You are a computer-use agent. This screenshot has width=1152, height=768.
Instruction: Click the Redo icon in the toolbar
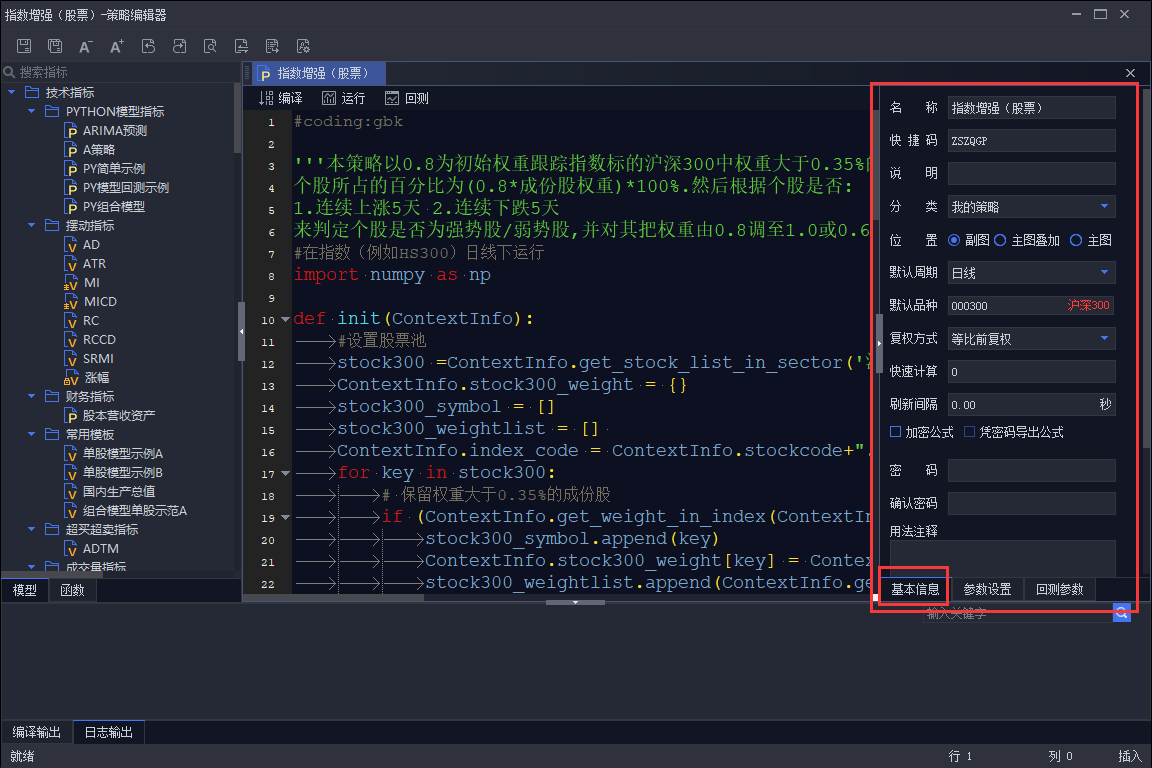pyautogui.click(x=179, y=46)
